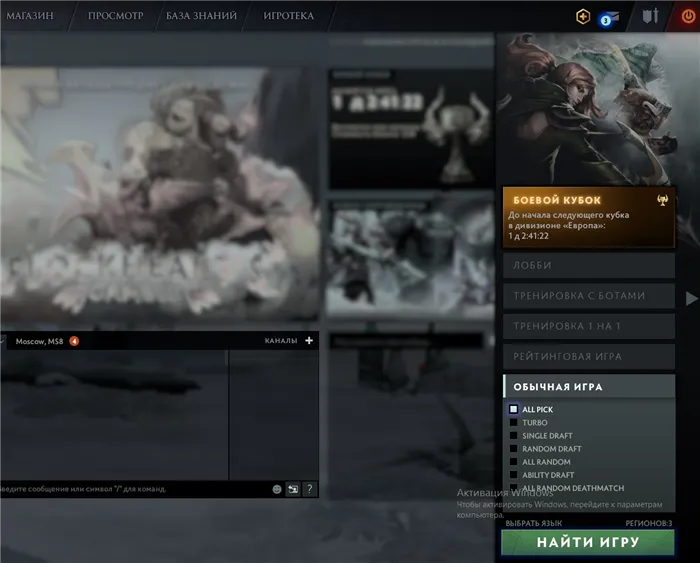Open the Боевой кубок banner
Screen dimensions: 700x563
point(589,217)
